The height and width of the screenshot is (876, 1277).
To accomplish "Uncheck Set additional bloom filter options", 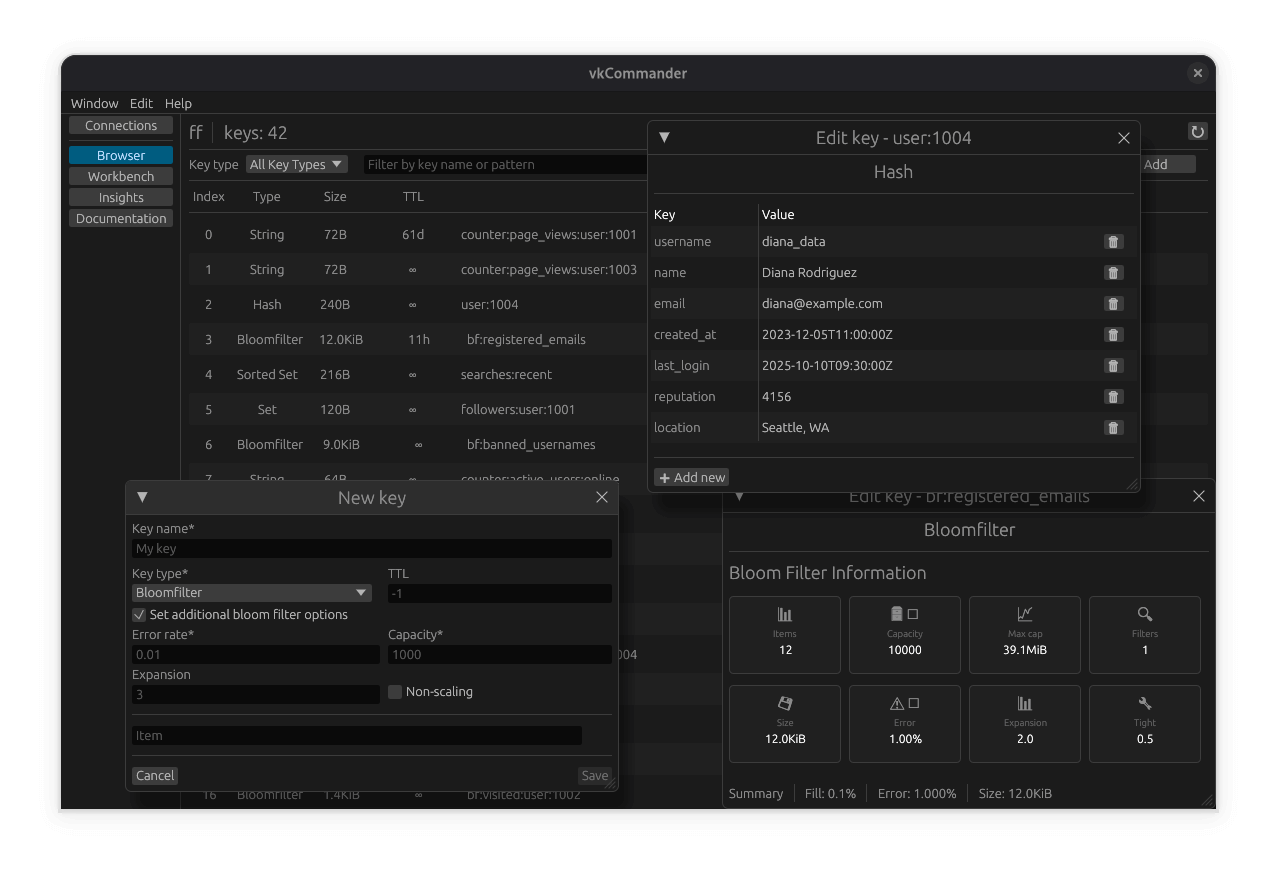I will 138,614.
